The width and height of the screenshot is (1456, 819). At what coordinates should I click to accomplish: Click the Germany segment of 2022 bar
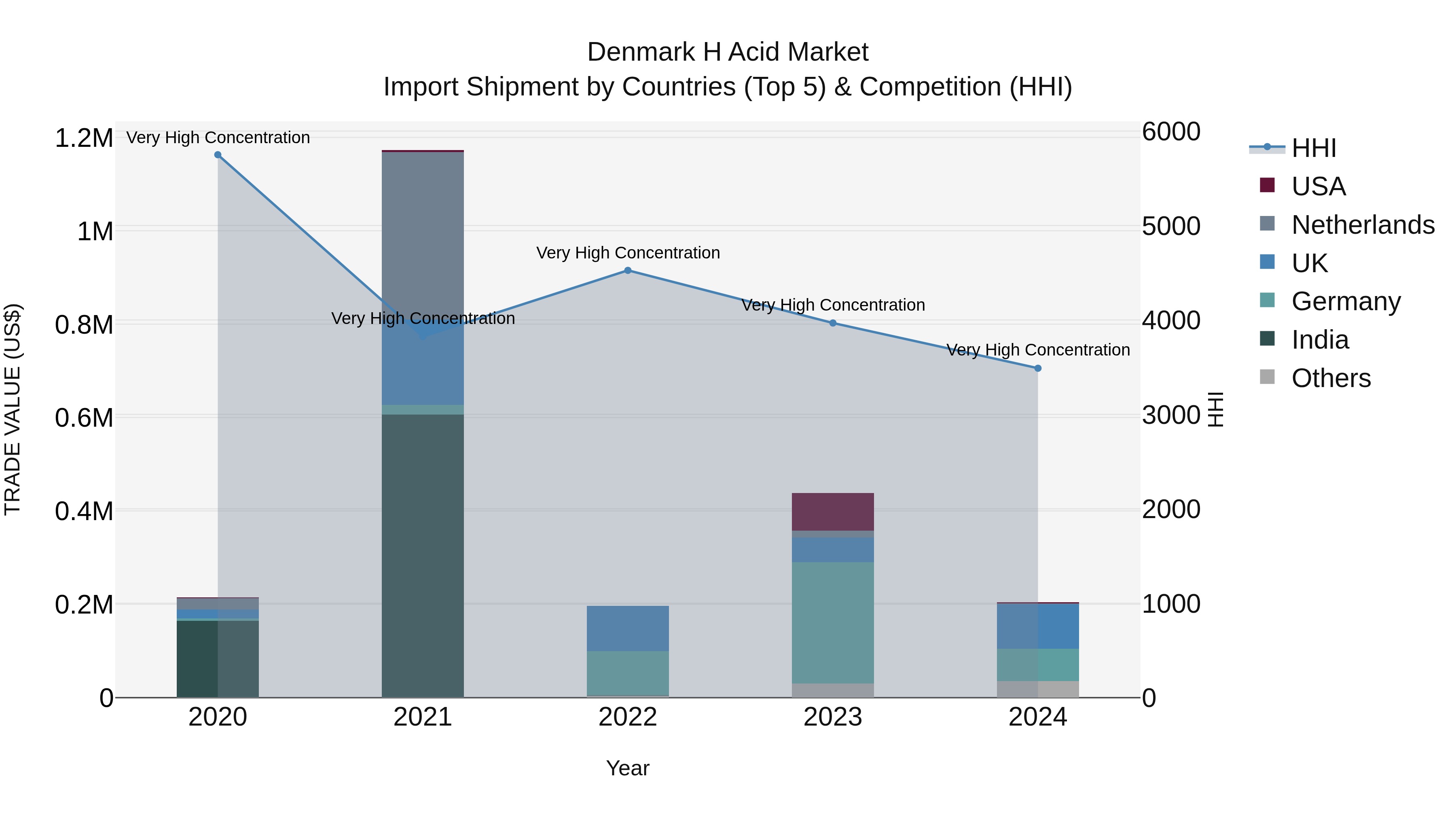[627, 673]
